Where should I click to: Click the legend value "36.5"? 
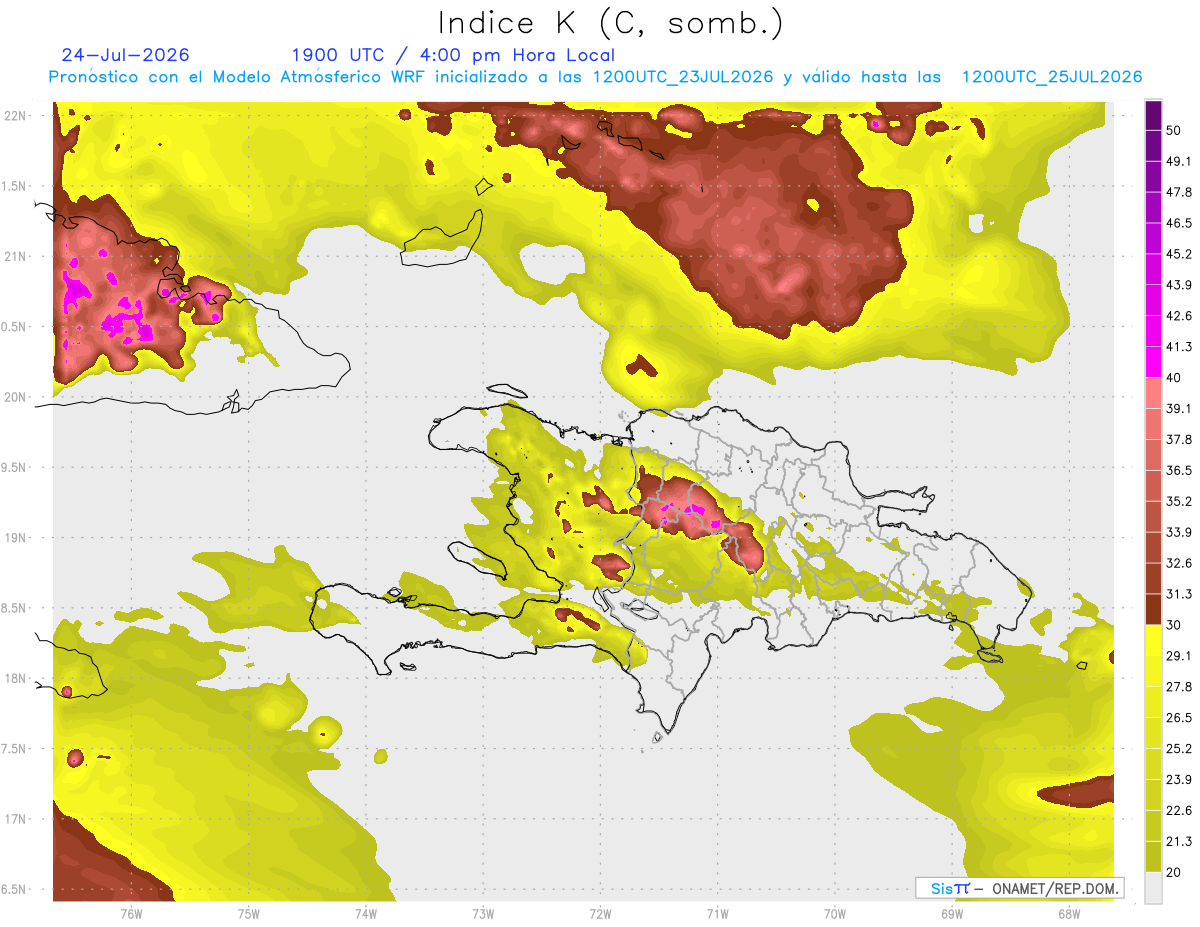tap(1179, 470)
